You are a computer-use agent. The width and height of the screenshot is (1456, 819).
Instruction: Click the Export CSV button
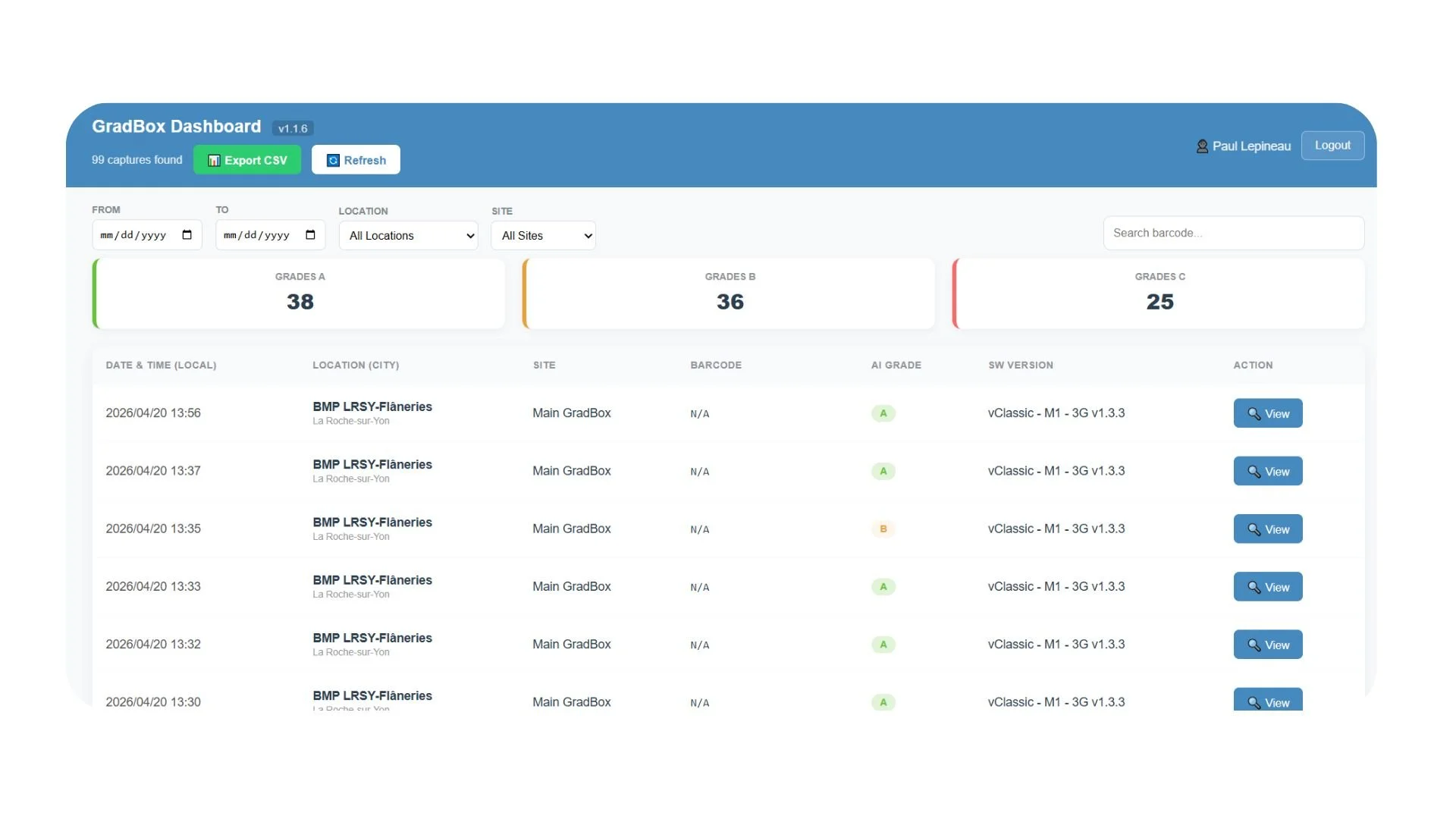[247, 160]
